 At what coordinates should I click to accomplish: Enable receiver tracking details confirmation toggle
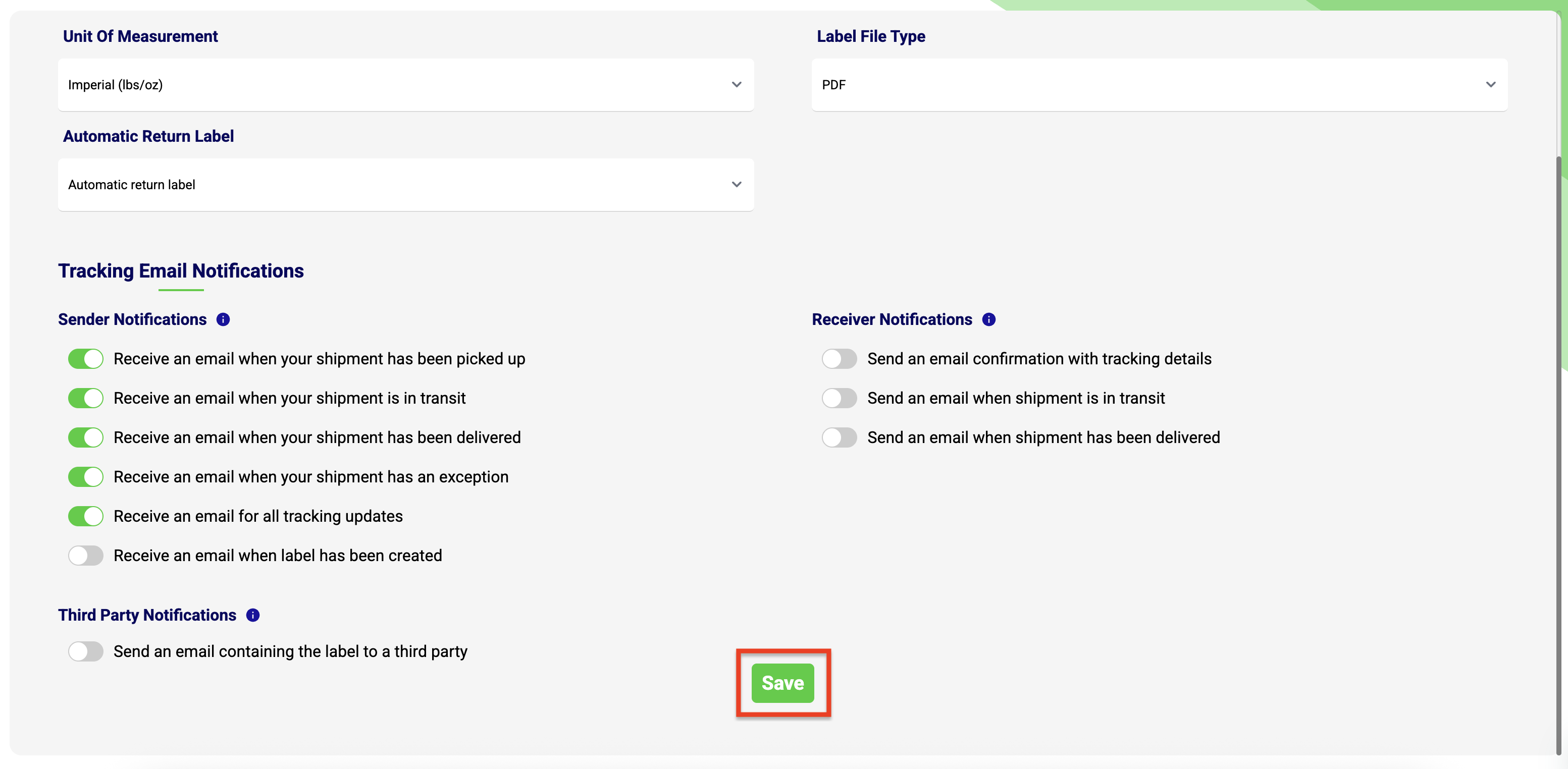840,359
